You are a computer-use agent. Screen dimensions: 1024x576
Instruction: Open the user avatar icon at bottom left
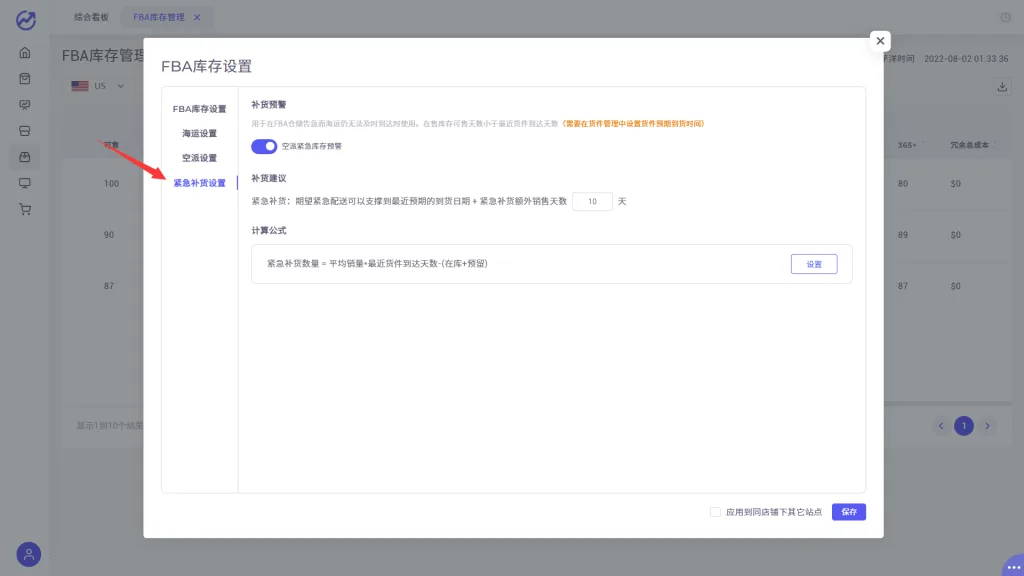tap(29, 554)
